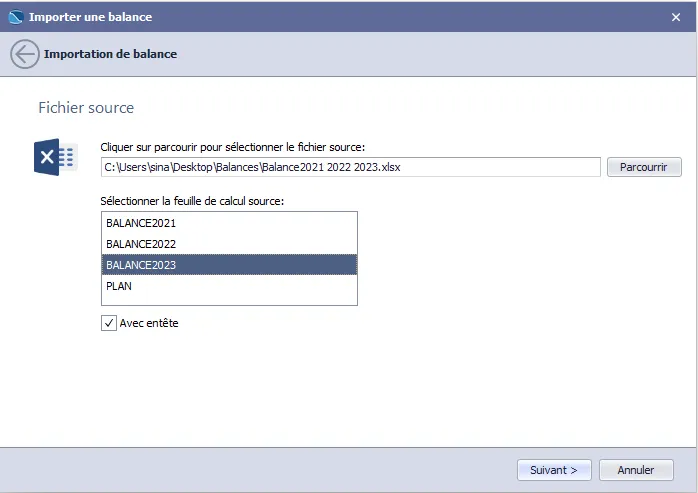Click inside the source file path field
698x493 pixels.
pos(350,167)
